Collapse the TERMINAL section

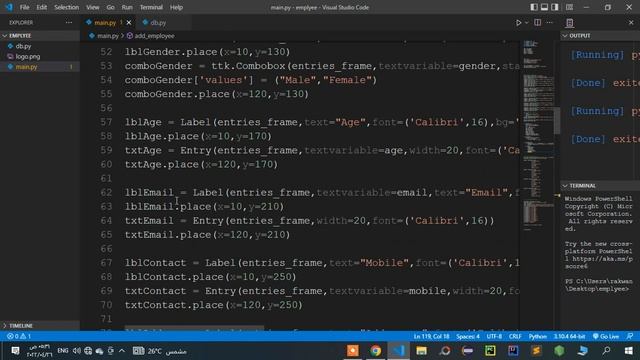click(x=600, y=186)
